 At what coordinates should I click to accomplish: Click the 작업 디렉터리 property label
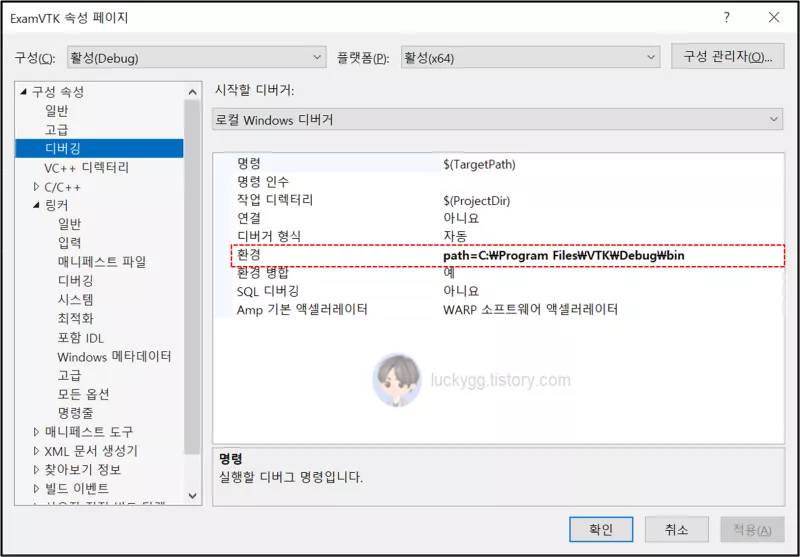275,200
